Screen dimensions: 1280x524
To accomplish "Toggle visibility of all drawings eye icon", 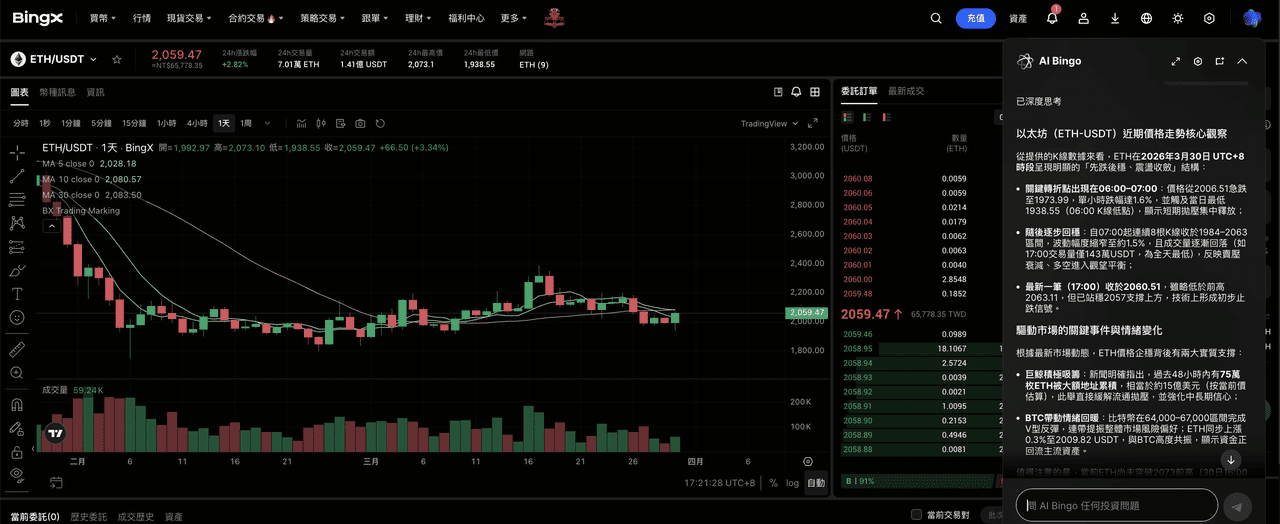I will (17, 473).
